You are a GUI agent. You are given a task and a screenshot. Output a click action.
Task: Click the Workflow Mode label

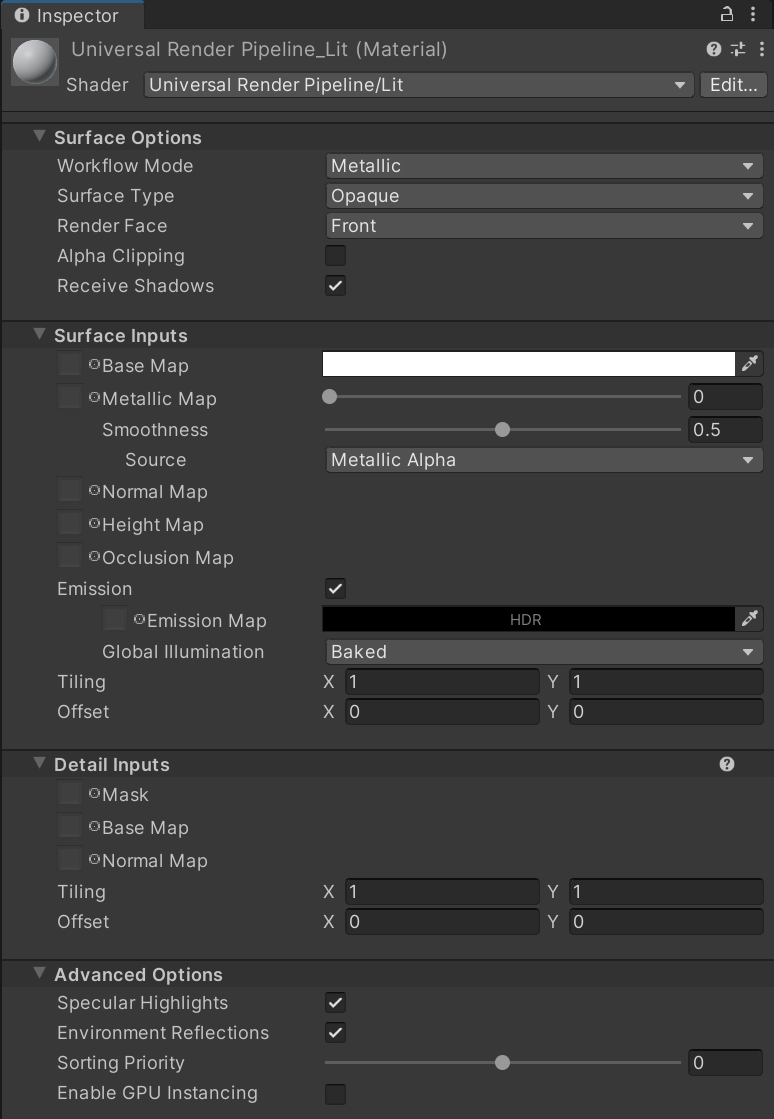coord(125,166)
